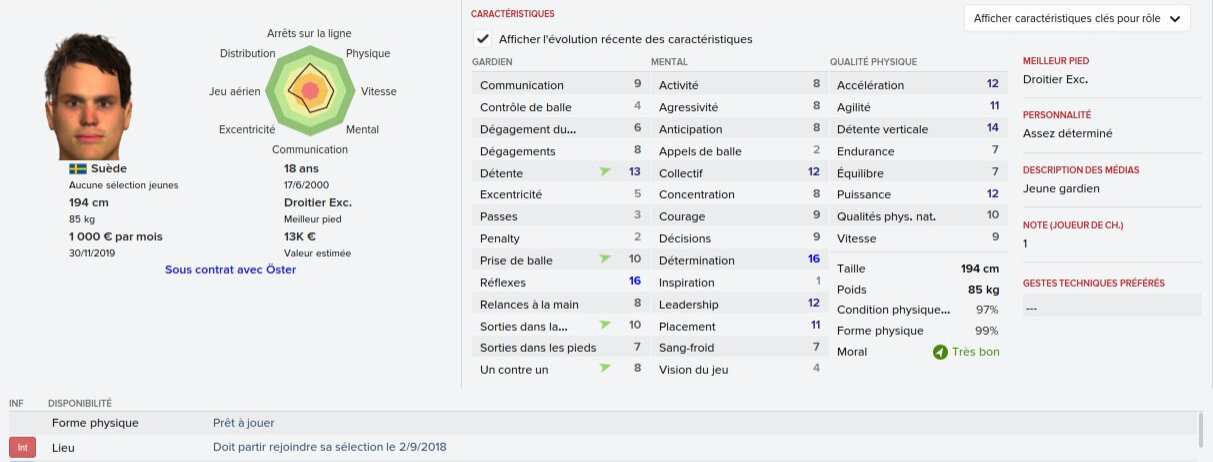The height and width of the screenshot is (462, 1213).
Task: Click the player's face photo
Action: 87,95
